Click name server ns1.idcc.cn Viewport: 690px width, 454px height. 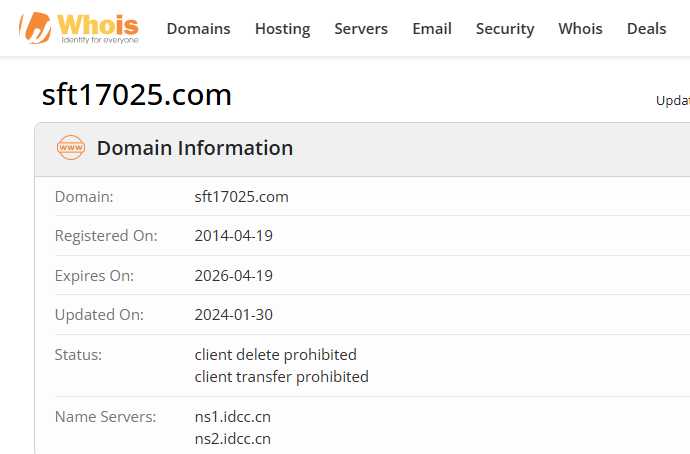(x=232, y=416)
